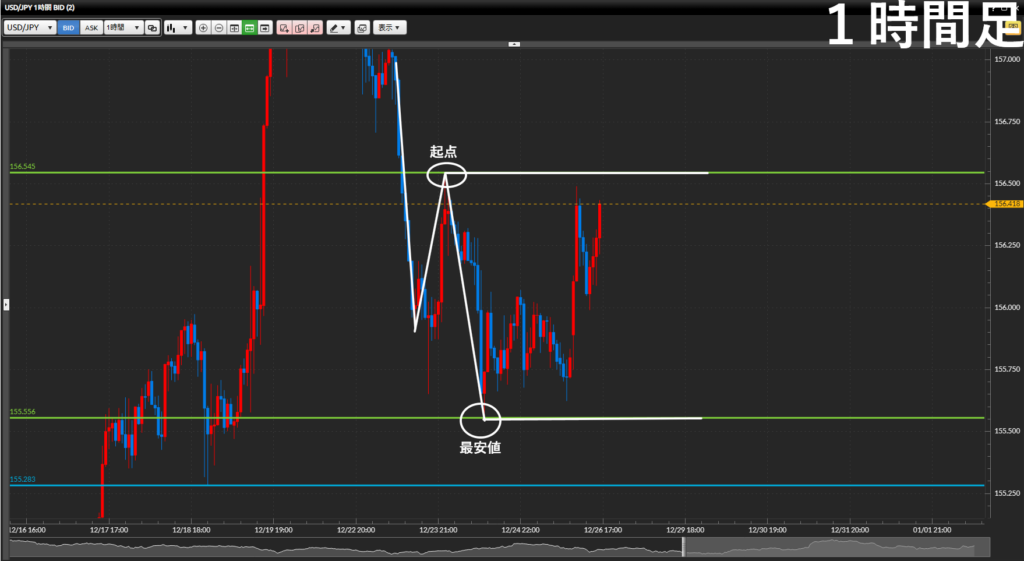Click the middle pink order icon
The width and height of the screenshot is (1024, 561).
300,28
